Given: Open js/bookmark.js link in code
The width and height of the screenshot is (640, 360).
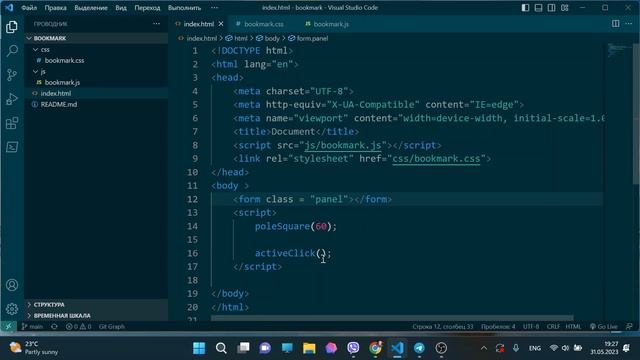Looking at the screenshot, I should (x=343, y=145).
